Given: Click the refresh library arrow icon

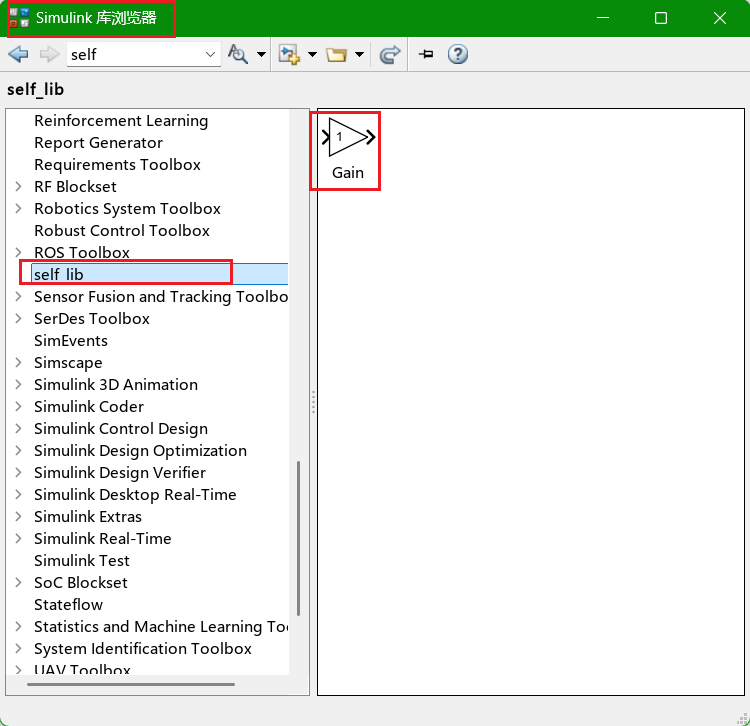Looking at the screenshot, I should point(390,55).
